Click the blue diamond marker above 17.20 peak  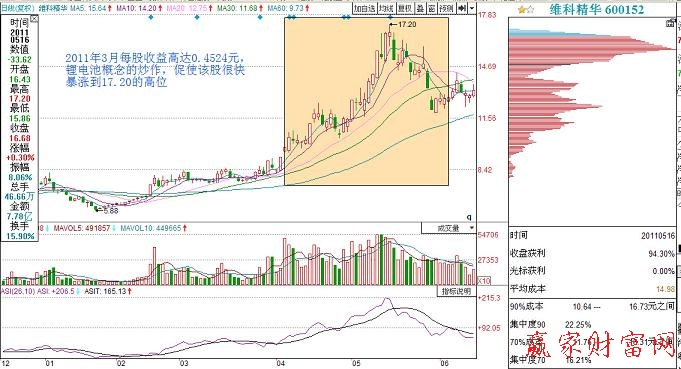[x=390, y=17]
